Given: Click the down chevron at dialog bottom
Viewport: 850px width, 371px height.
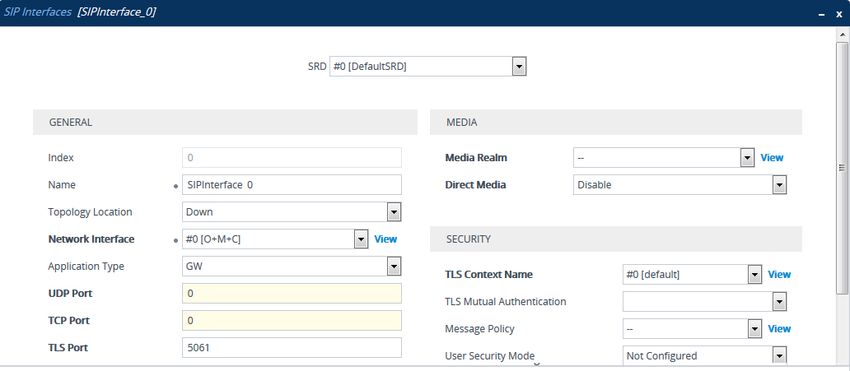Looking at the screenshot, I should [537, 365].
